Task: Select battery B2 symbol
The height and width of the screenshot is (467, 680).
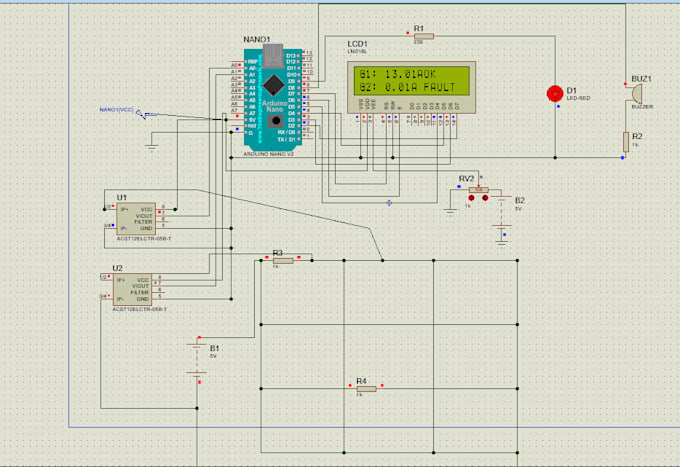Action: (x=501, y=212)
